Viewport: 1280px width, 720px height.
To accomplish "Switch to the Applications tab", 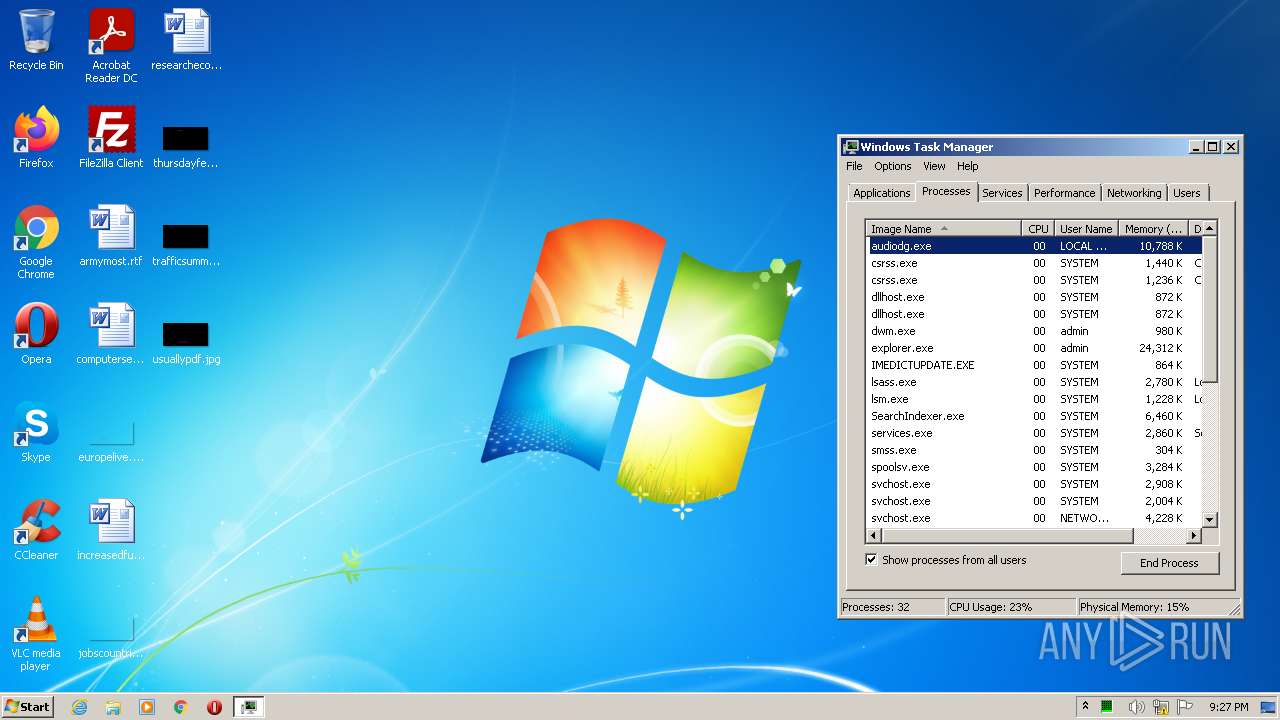I will [882, 193].
